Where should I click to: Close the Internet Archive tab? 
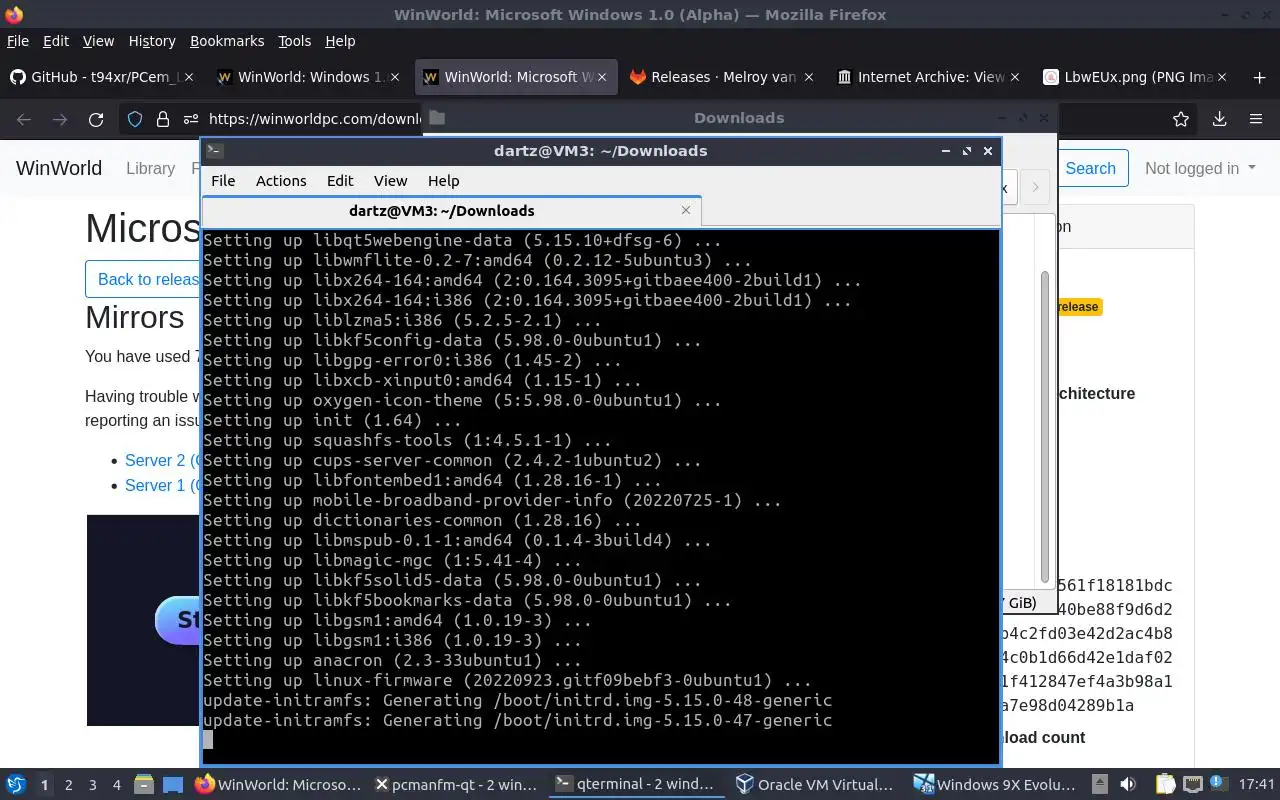click(1015, 77)
